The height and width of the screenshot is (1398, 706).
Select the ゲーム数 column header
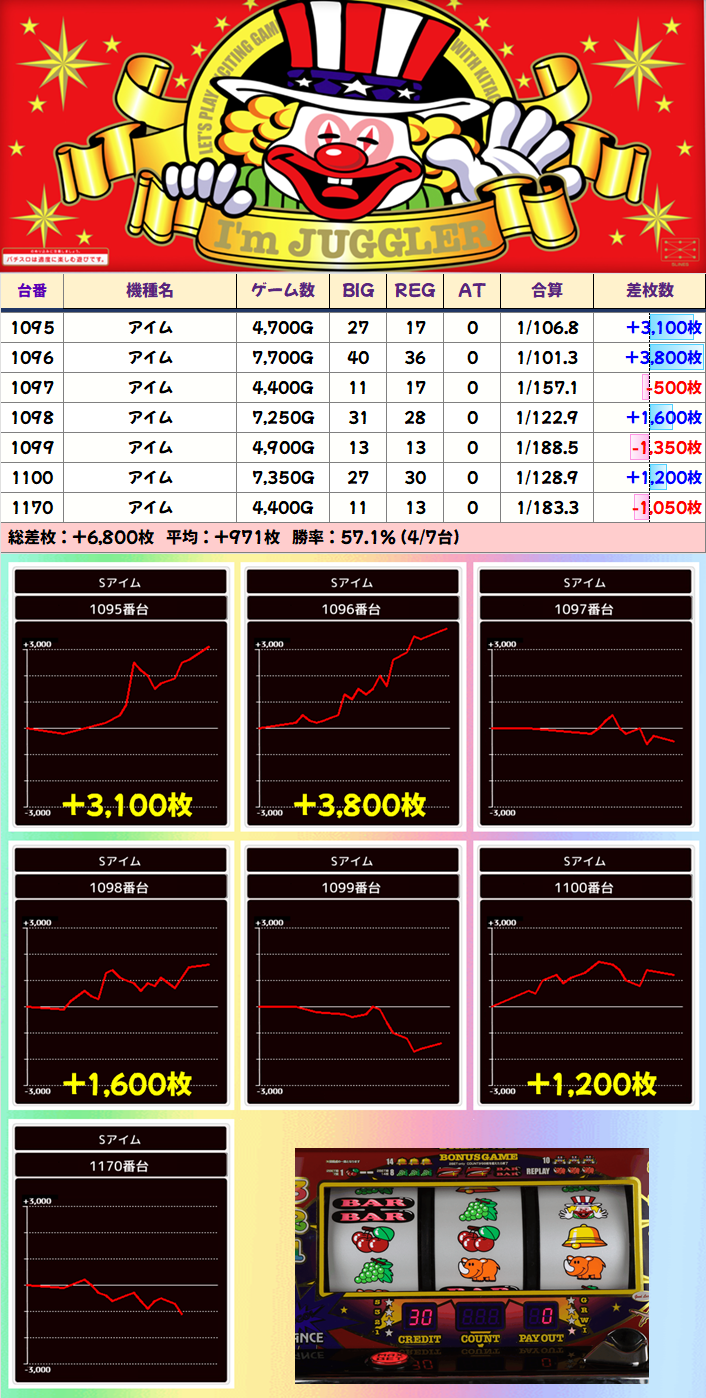[282, 291]
